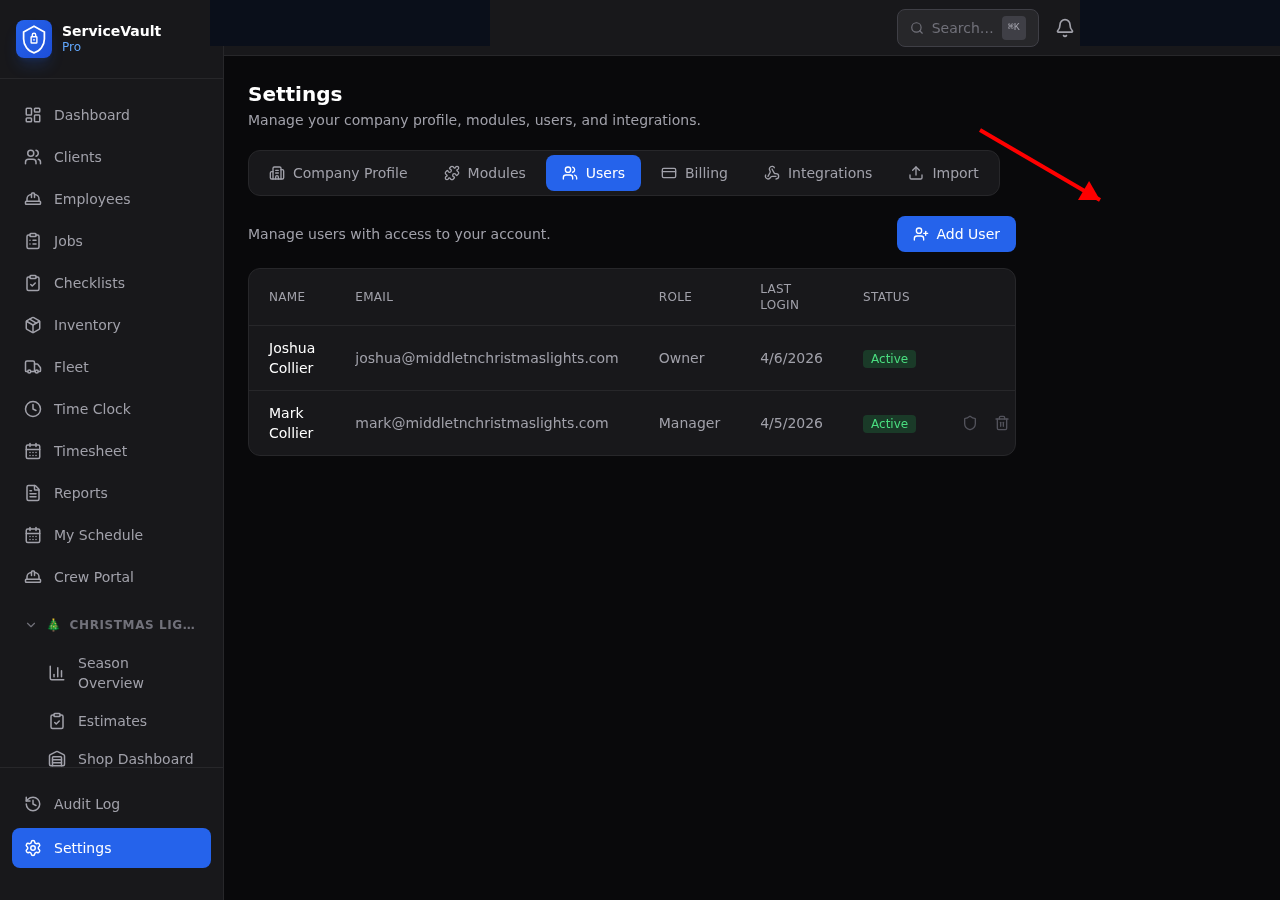The height and width of the screenshot is (900, 1280).
Task: Open Timesheet via its calendar icon
Action: pos(33,450)
